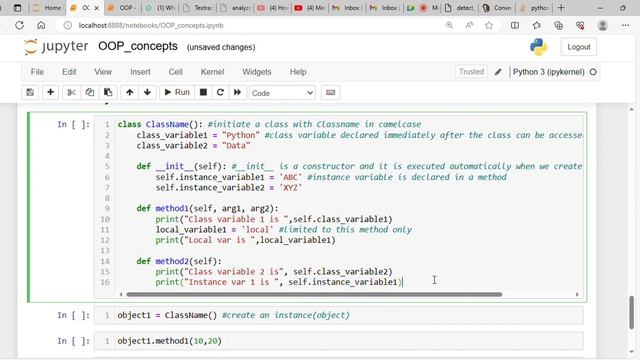
Task: Open the favorites list icon
Action: pyautogui.click(x=537, y=25)
